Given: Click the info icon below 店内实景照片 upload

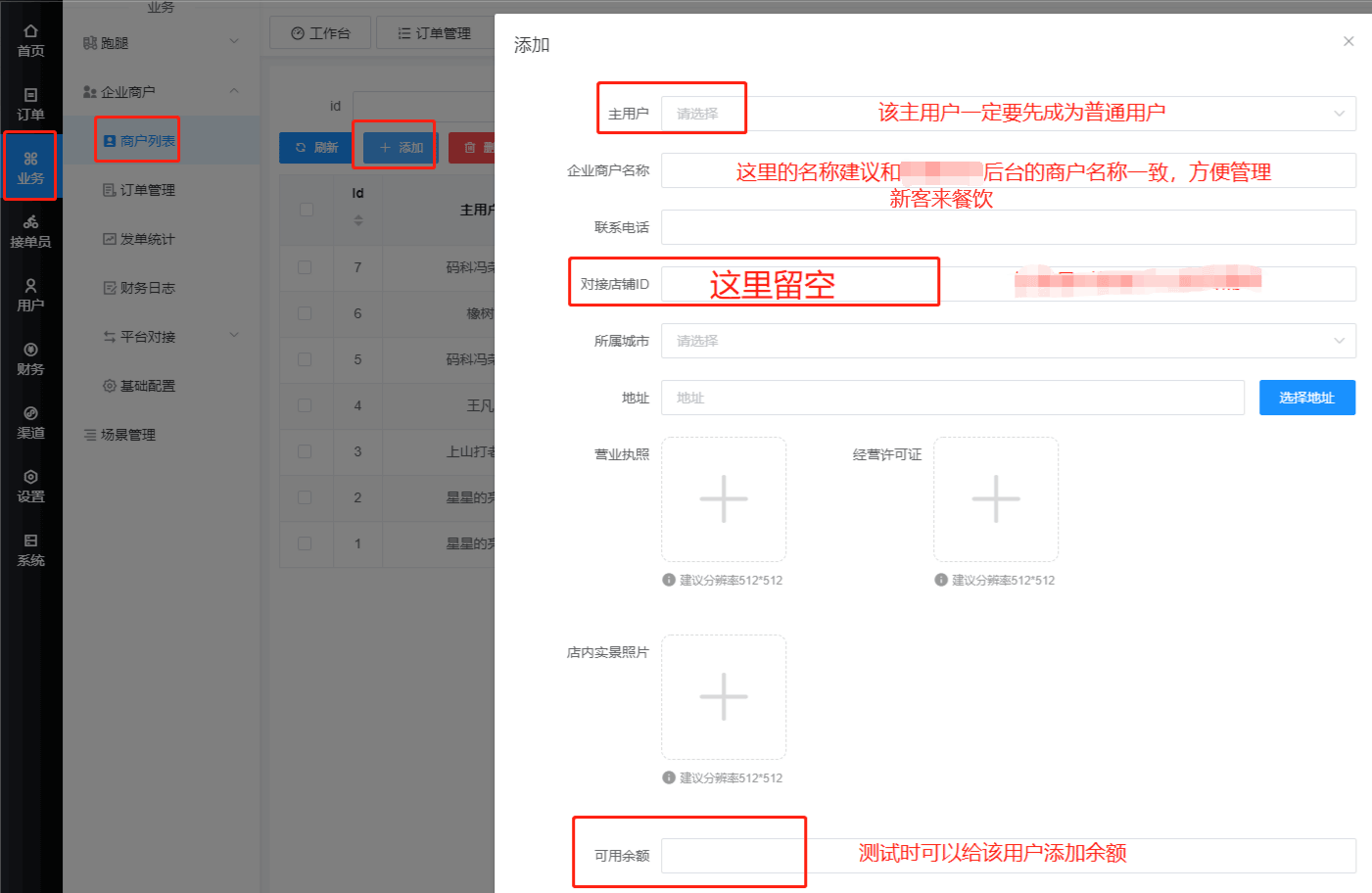Looking at the screenshot, I should pos(669,777).
